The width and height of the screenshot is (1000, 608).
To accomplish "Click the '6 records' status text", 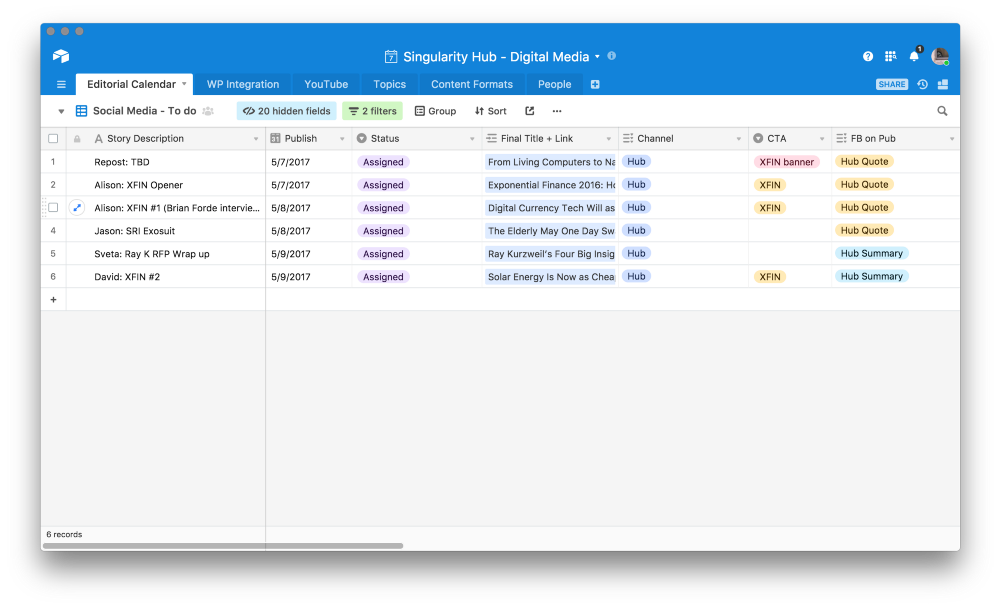I will click(64, 535).
